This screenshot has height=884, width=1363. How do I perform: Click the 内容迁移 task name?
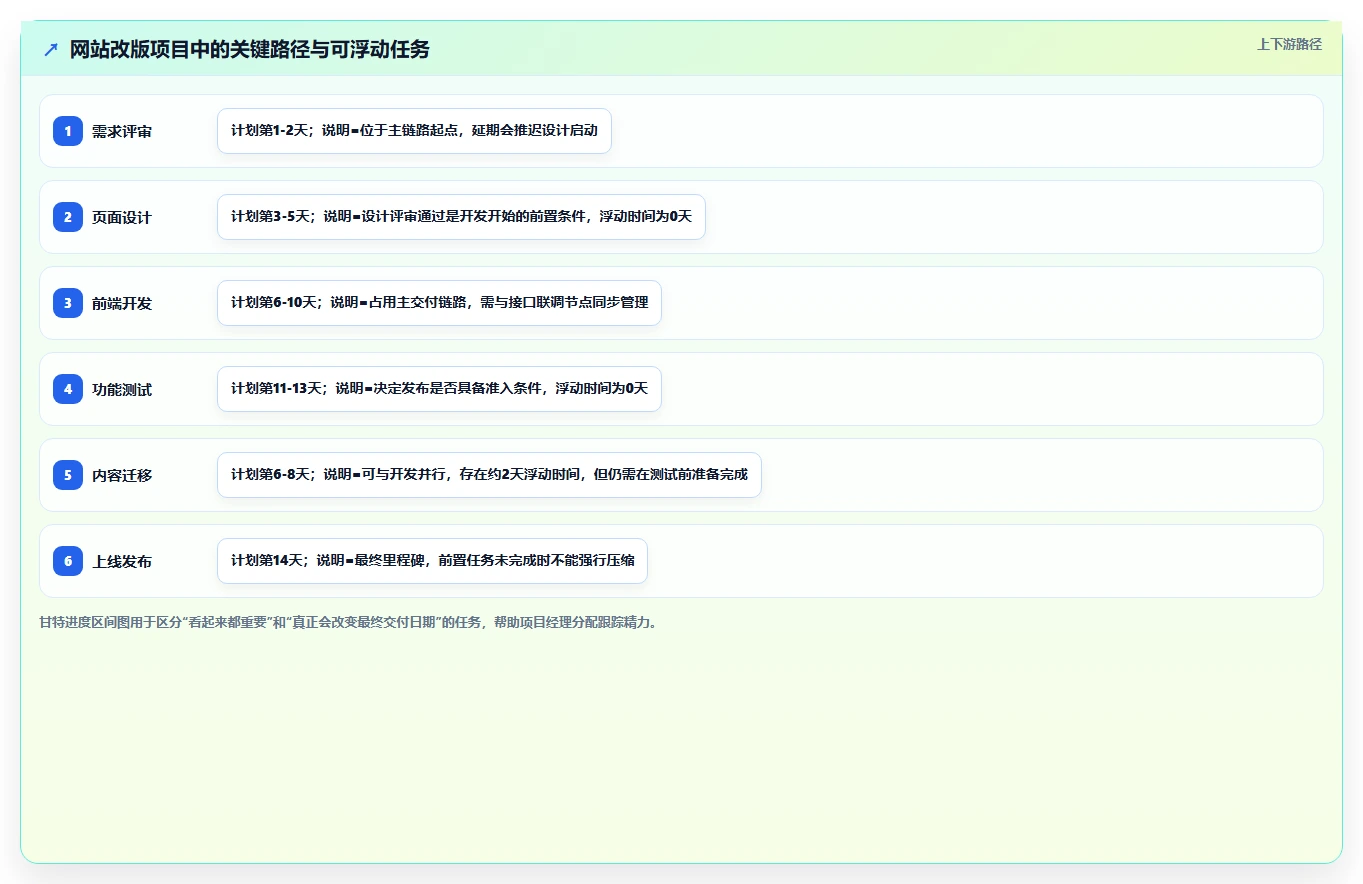pyautogui.click(x=122, y=475)
